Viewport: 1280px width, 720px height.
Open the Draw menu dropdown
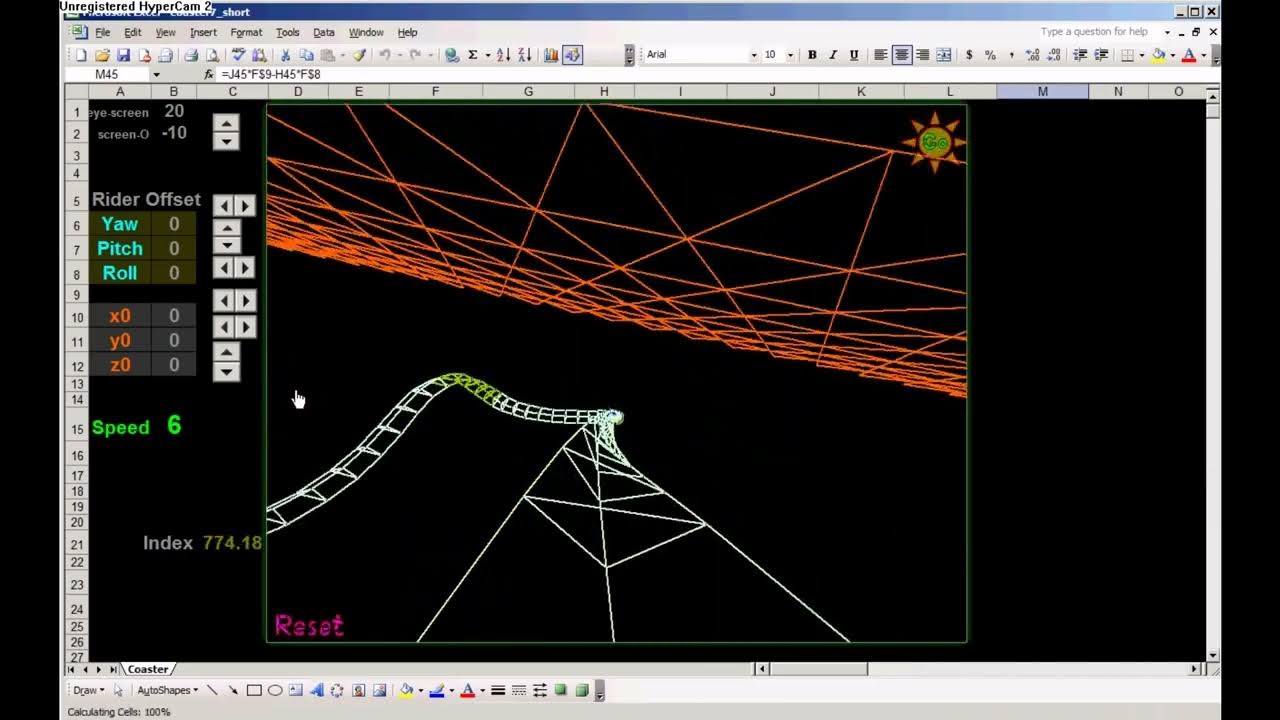88,690
